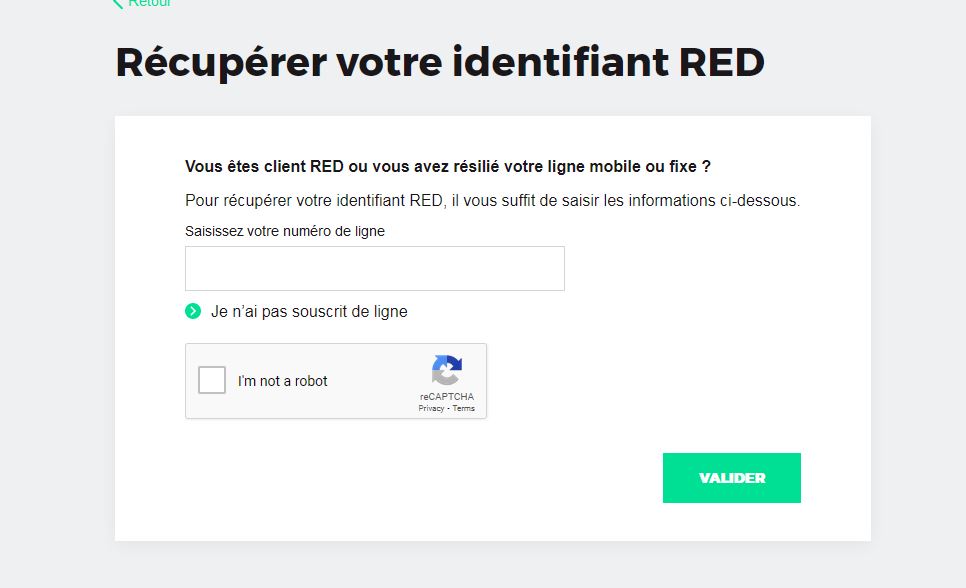The width and height of the screenshot is (966, 588).
Task: Click the "Récupérer votre identifiant RED" heading
Action: pyautogui.click(x=440, y=63)
